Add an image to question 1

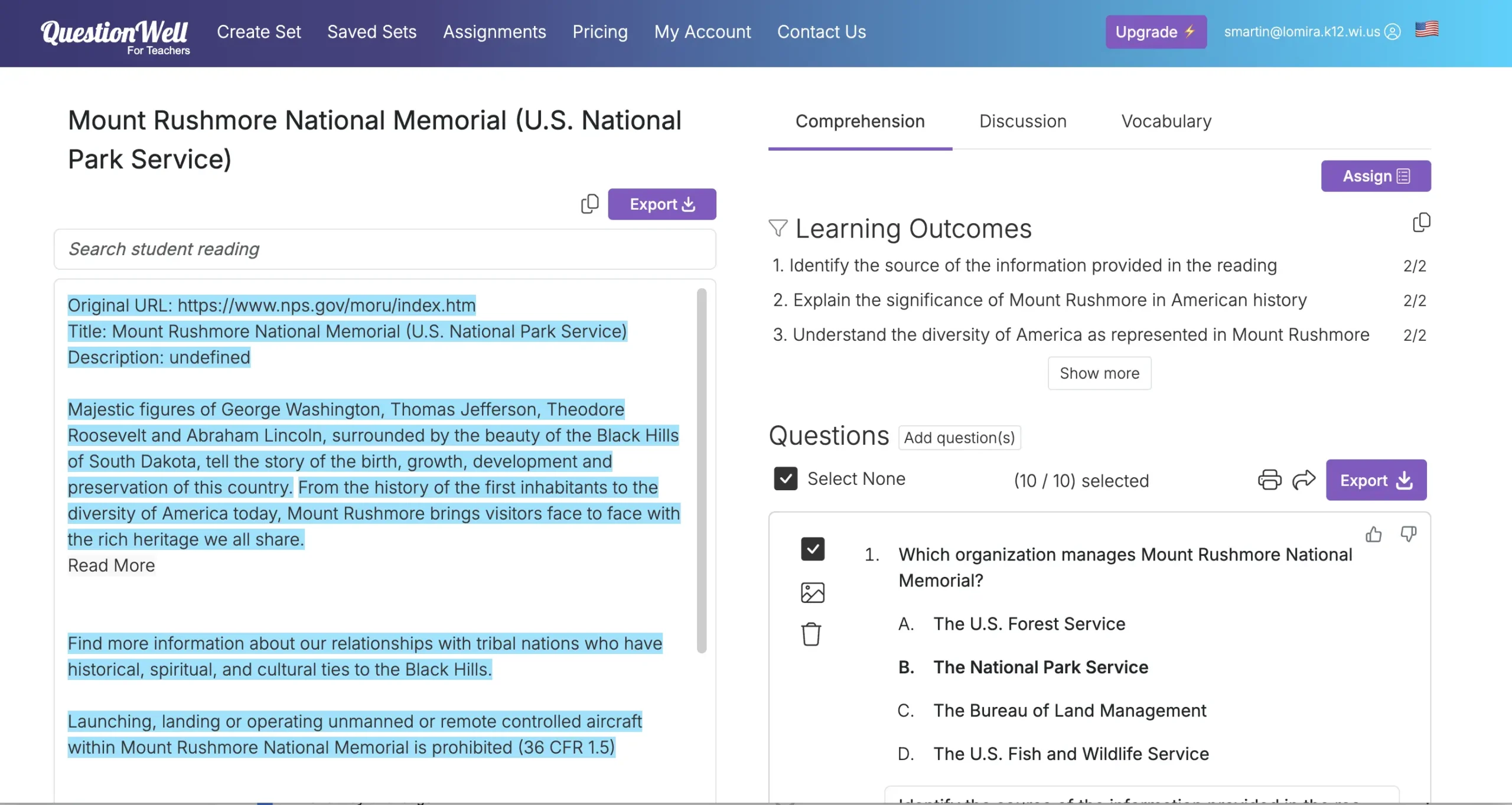point(812,592)
